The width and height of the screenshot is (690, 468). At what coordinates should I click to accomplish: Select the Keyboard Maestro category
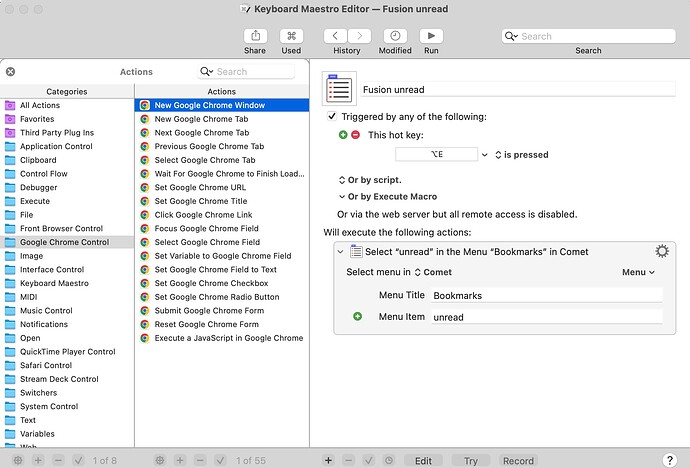67,283
